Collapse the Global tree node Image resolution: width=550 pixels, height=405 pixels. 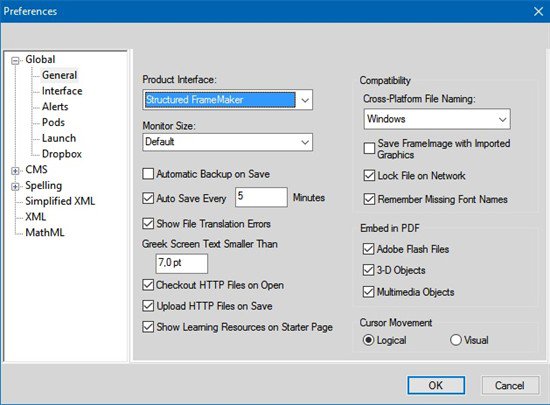coord(15,61)
